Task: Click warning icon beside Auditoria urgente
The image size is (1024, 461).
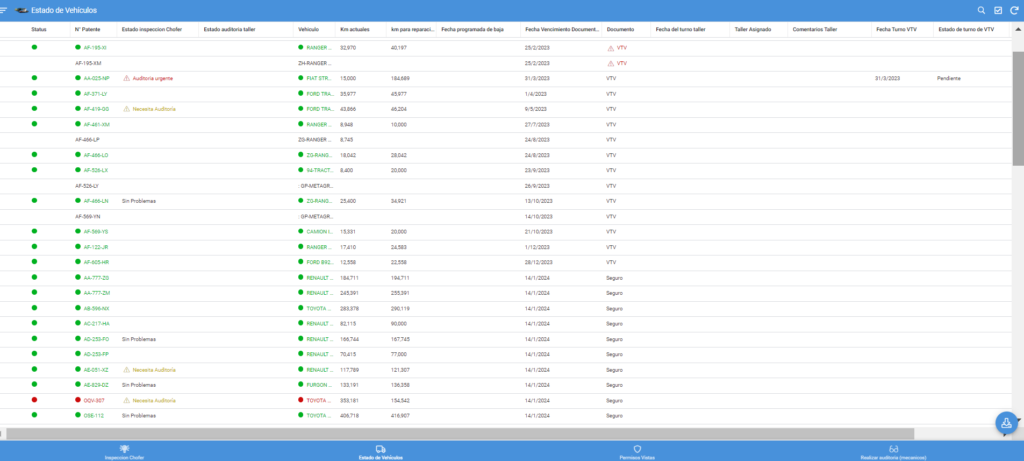Action: coord(126,78)
